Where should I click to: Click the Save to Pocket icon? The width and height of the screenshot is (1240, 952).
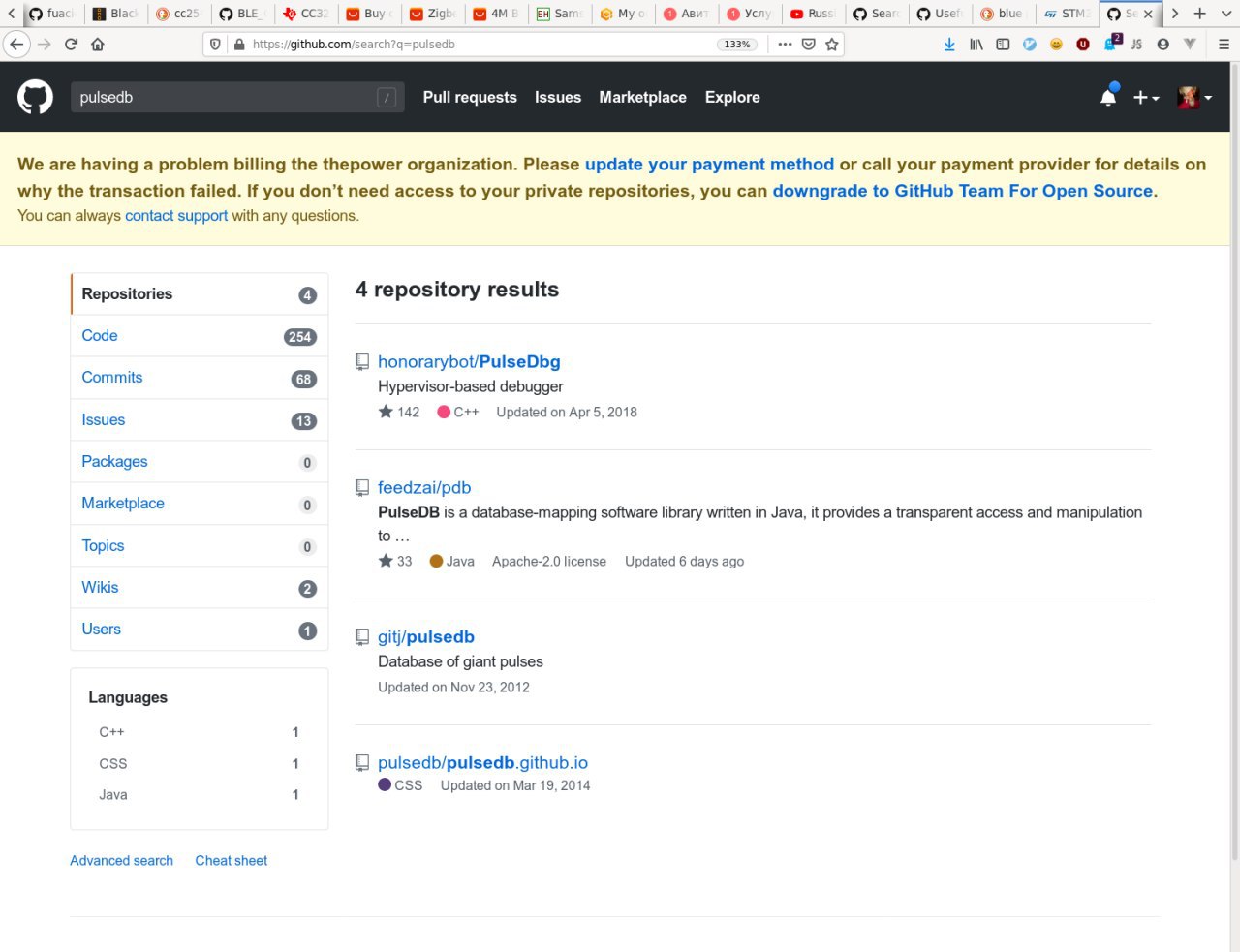coord(808,44)
